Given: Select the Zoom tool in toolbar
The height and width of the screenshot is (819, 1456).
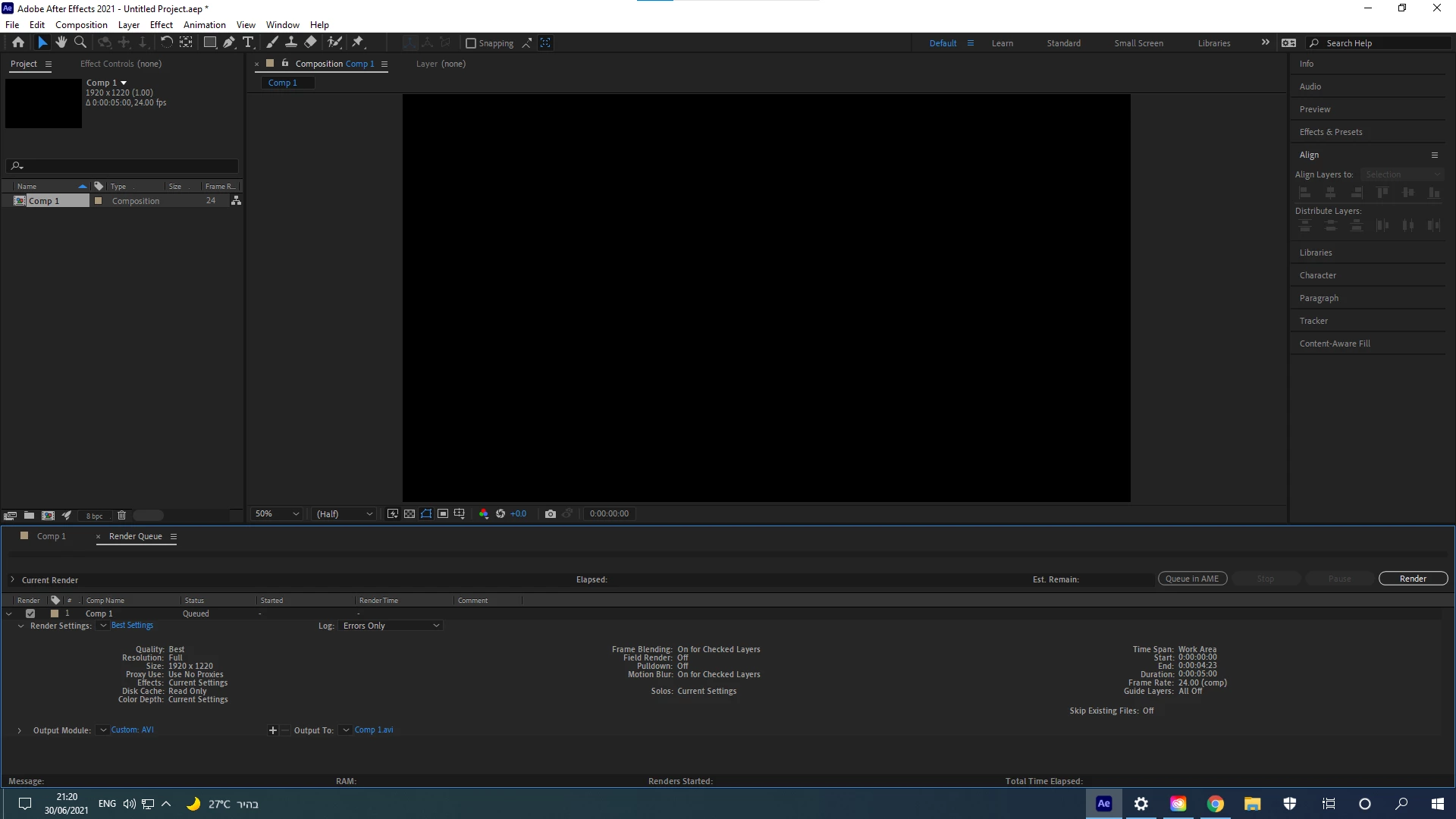Looking at the screenshot, I should 80,42.
